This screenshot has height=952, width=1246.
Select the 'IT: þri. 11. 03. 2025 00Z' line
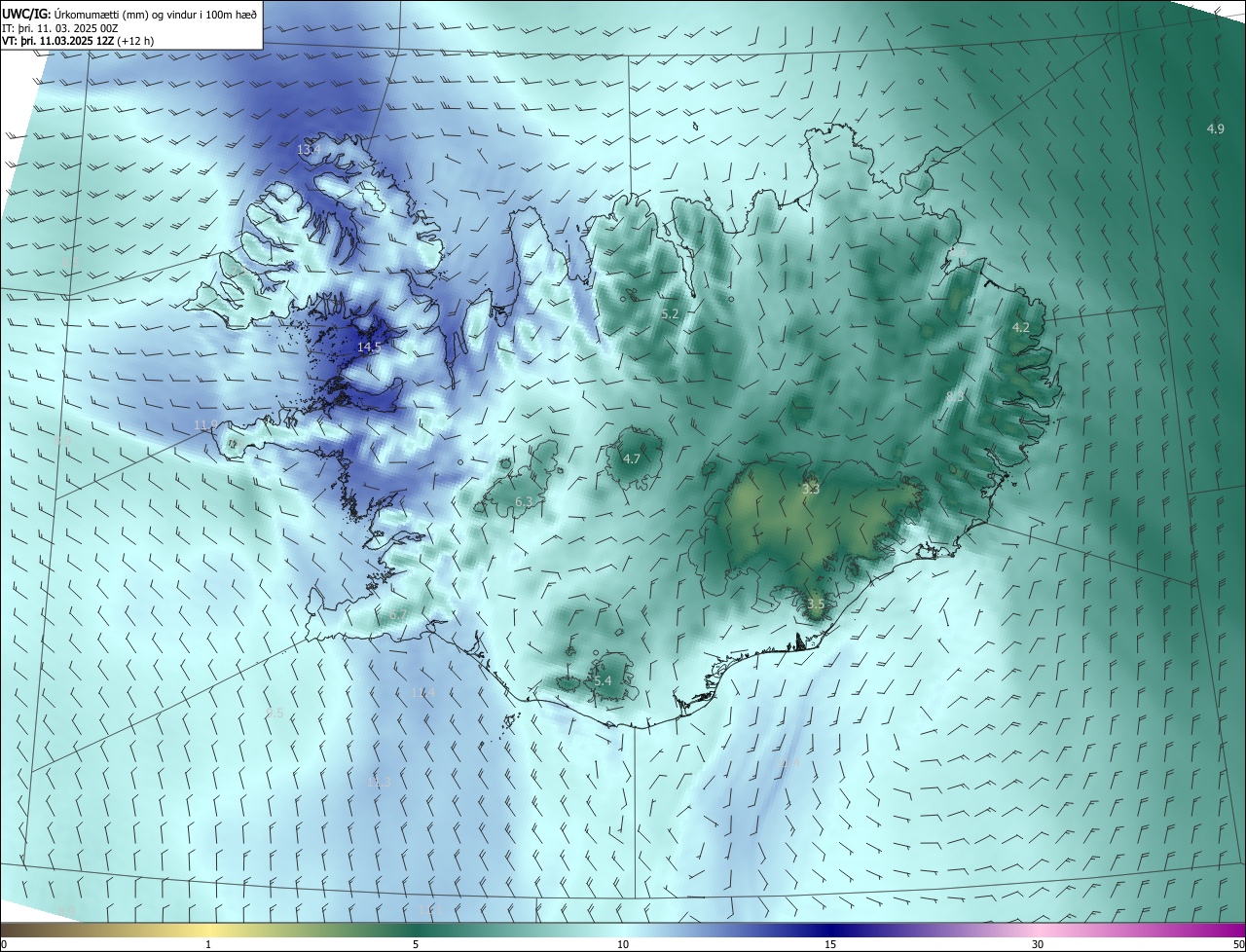(x=60, y=28)
